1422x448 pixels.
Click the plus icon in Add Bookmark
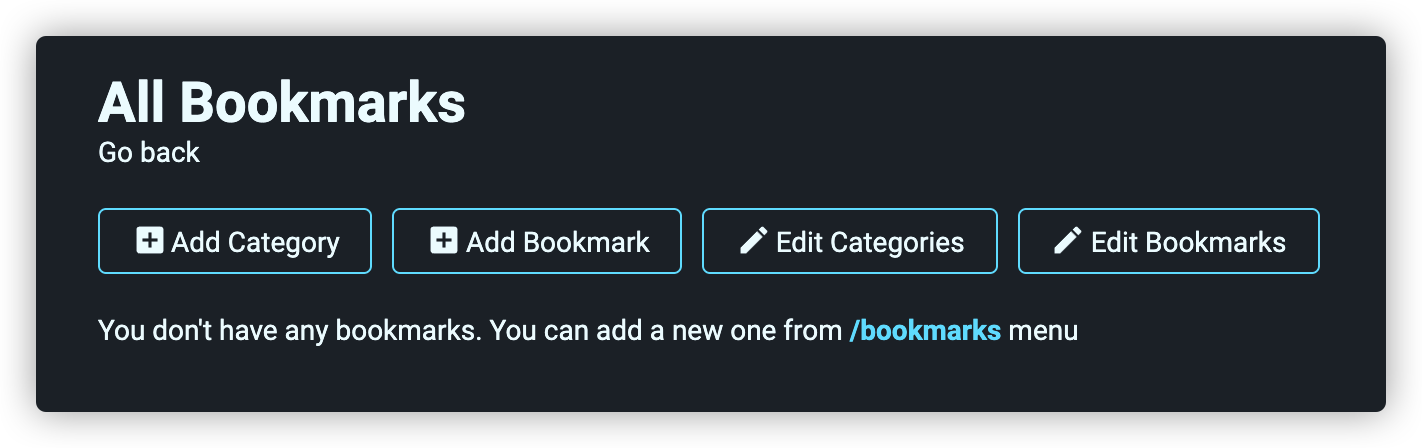click(x=444, y=241)
